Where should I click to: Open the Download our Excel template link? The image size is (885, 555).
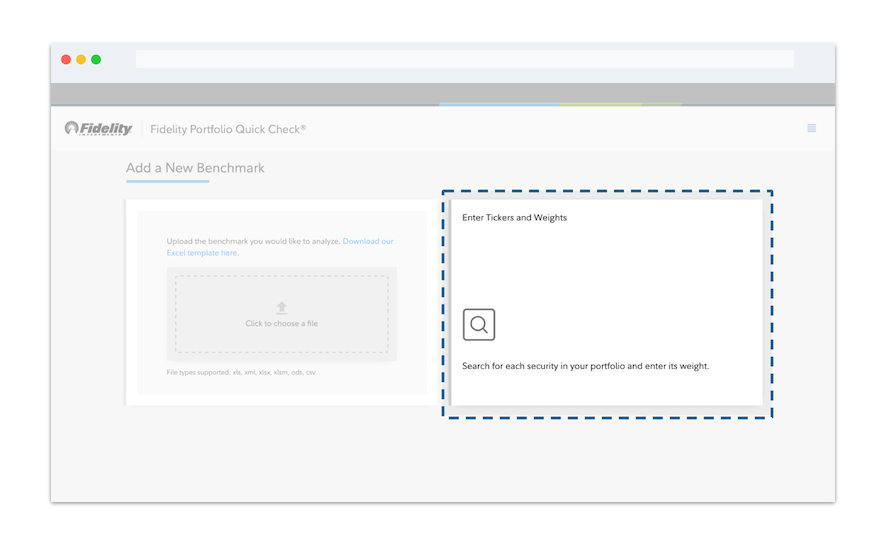pyautogui.click(x=367, y=242)
